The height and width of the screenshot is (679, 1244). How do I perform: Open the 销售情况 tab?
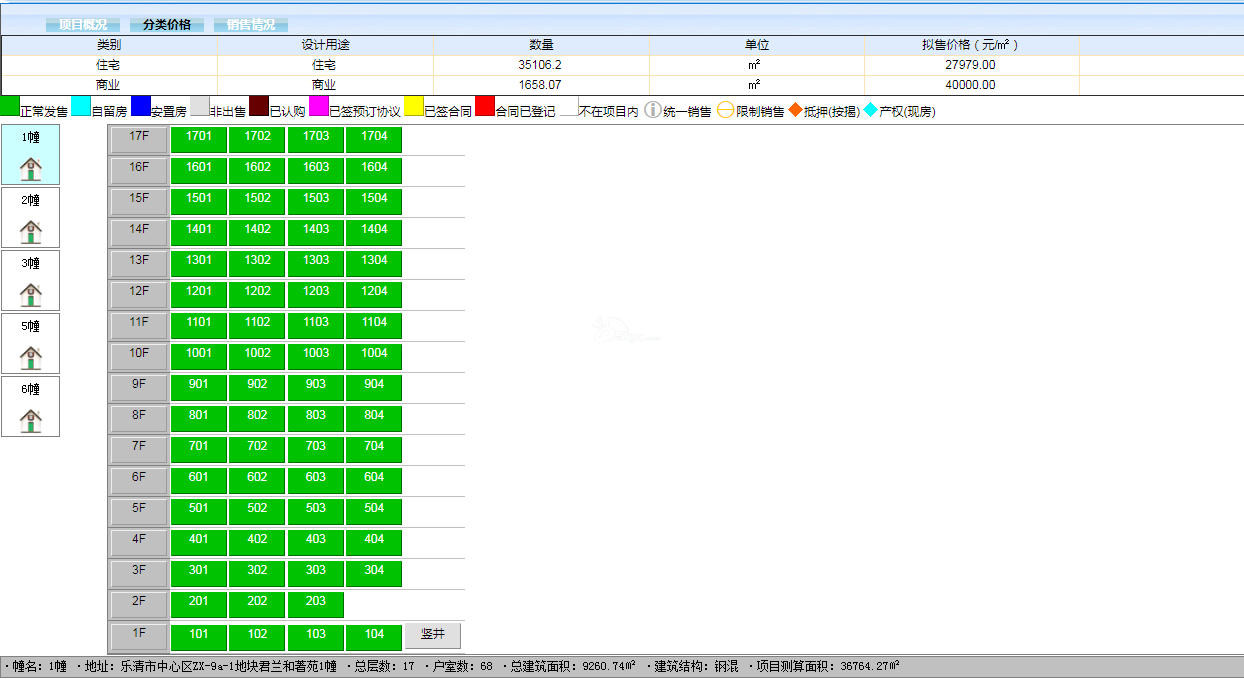[x=251, y=24]
